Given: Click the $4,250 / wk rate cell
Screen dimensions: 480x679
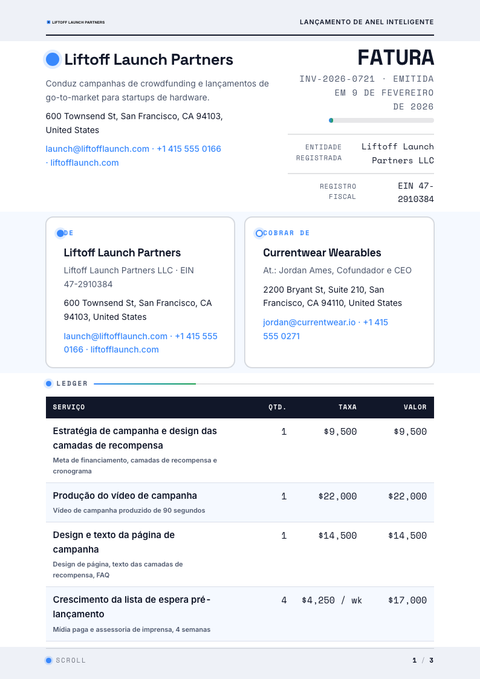Looking at the screenshot, I should [x=332, y=600].
